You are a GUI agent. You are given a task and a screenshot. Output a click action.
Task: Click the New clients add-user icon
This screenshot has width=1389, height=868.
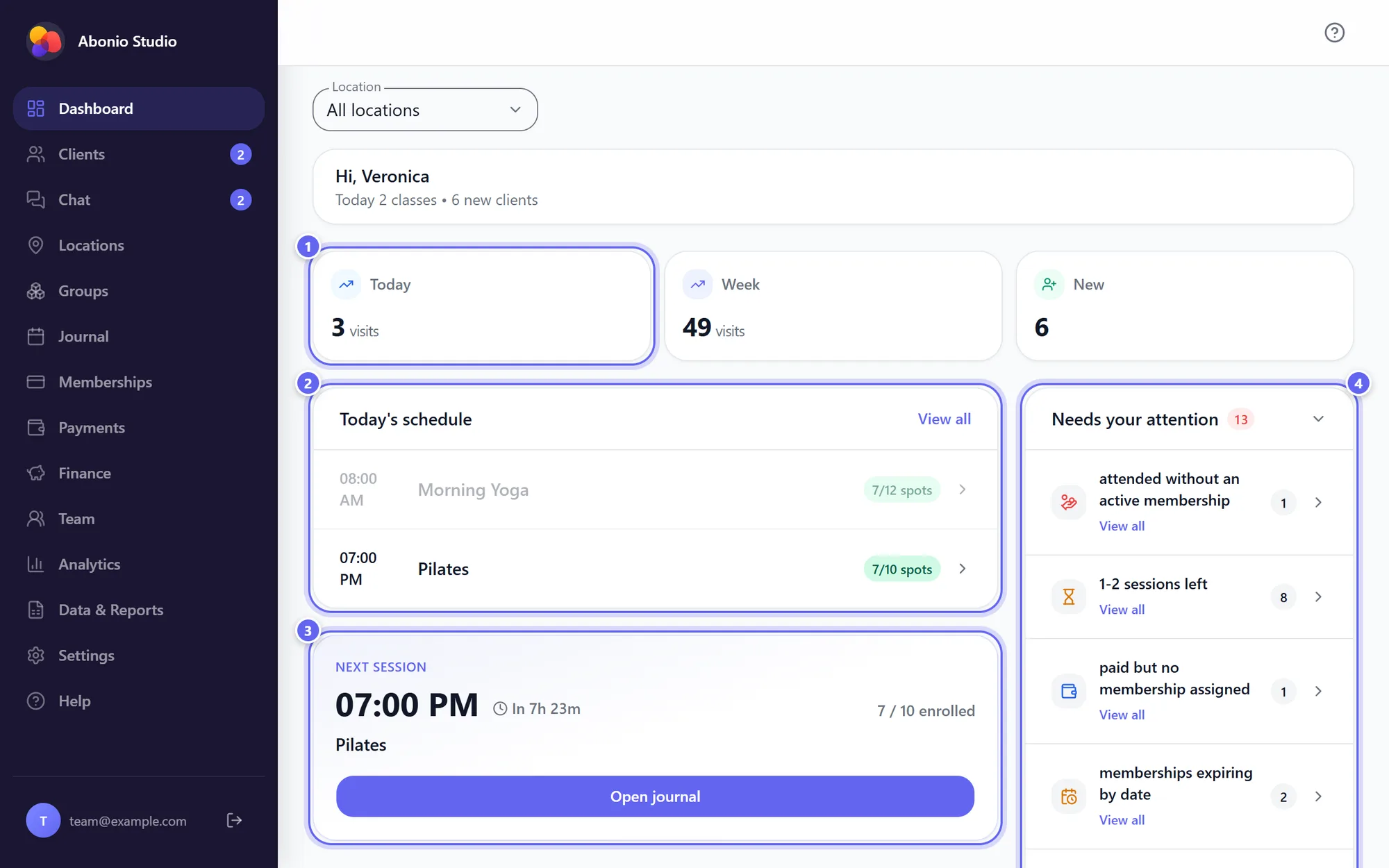click(1049, 284)
